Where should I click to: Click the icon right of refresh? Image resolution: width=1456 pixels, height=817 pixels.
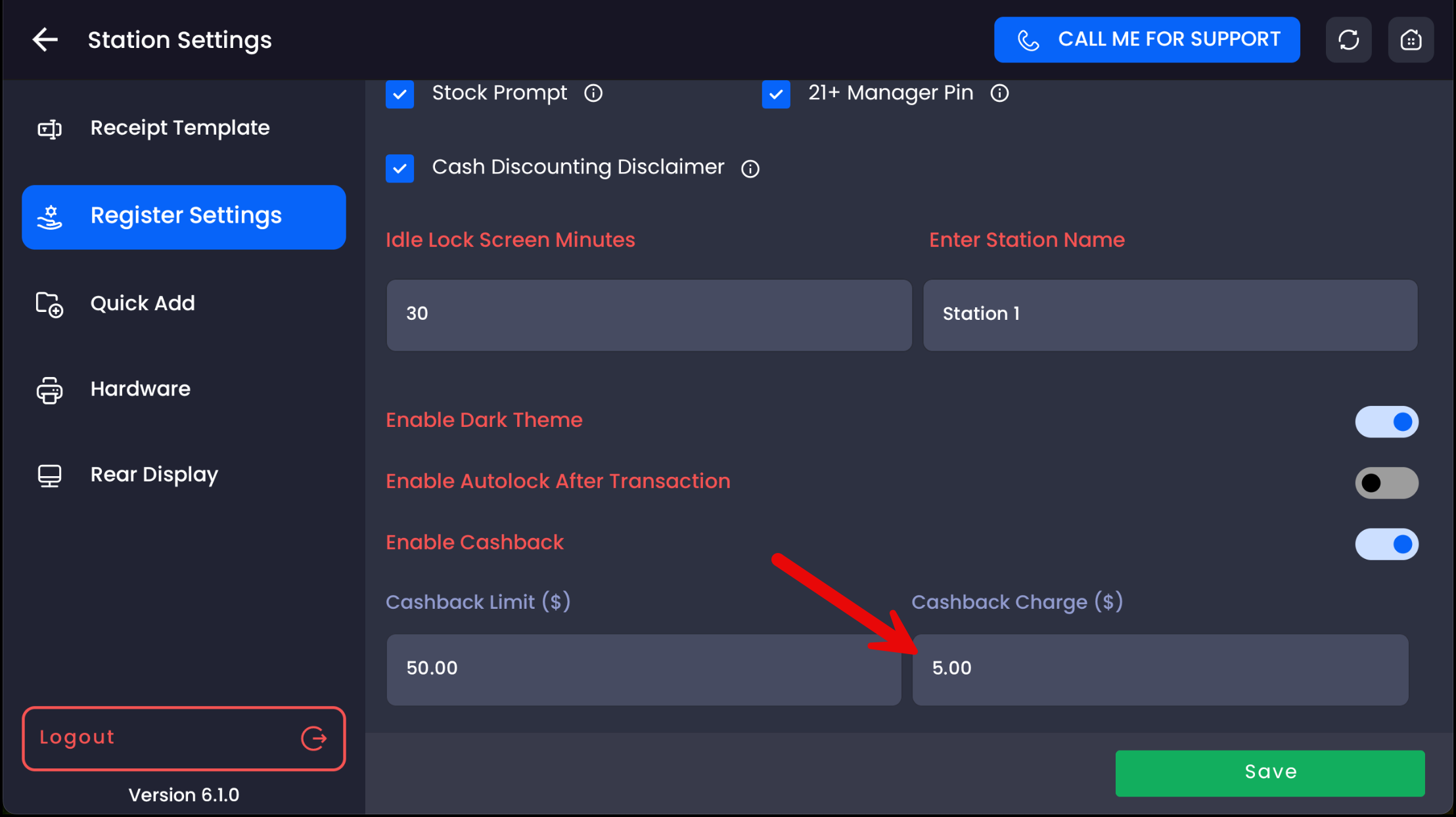tap(1411, 40)
